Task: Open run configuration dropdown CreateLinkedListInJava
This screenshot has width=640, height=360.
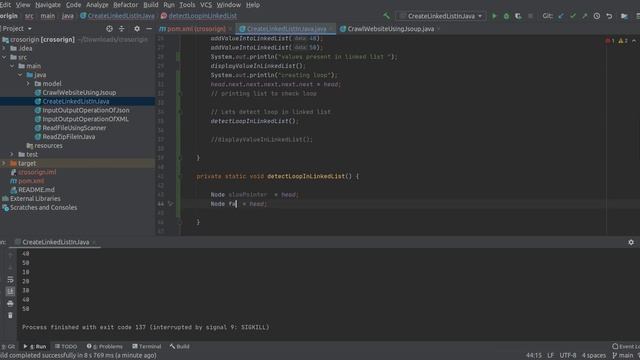Action: click(441, 16)
